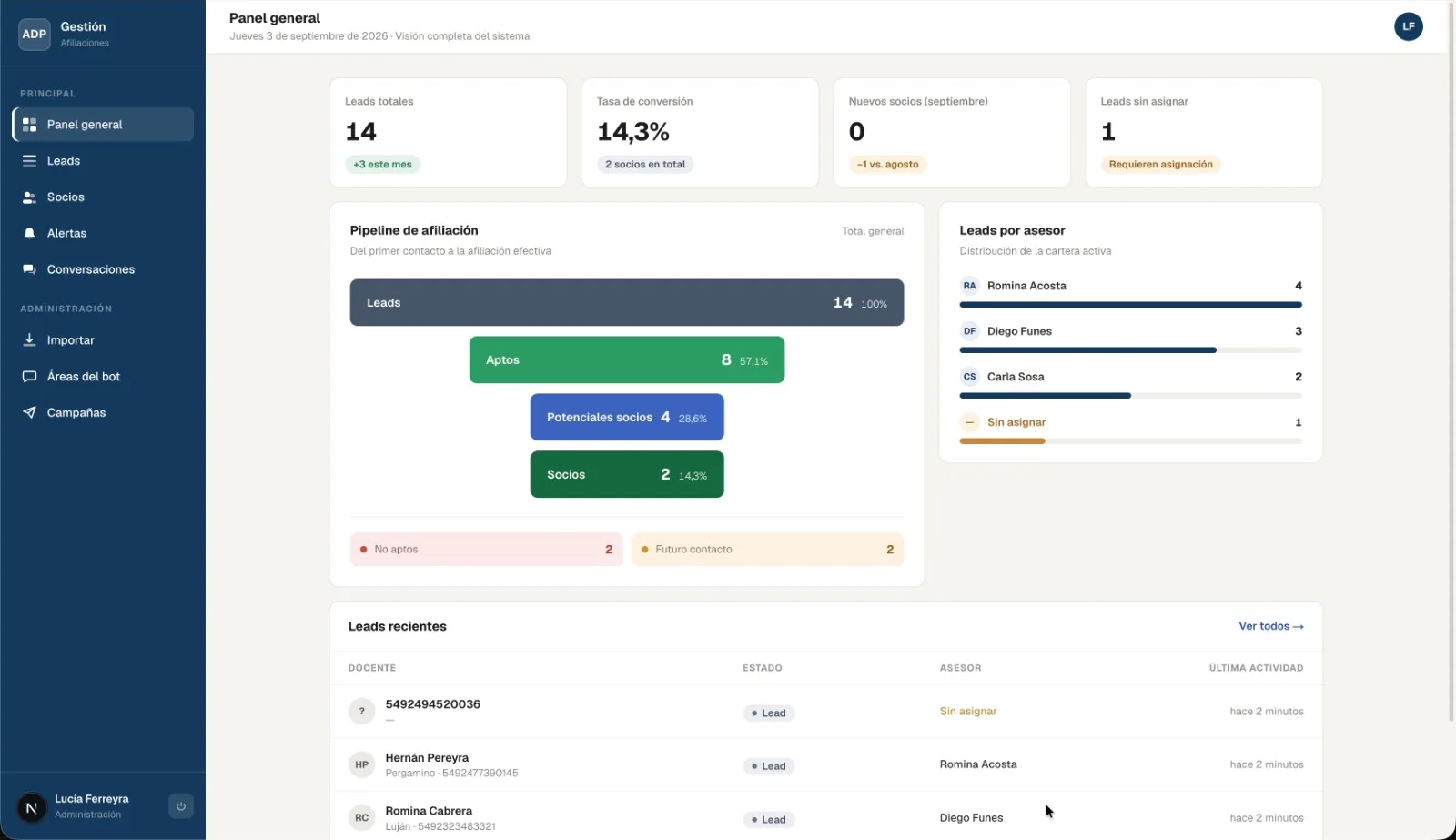Click the CS avatar for Carla Sosa
This screenshot has height=840, width=1456.
click(969, 377)
